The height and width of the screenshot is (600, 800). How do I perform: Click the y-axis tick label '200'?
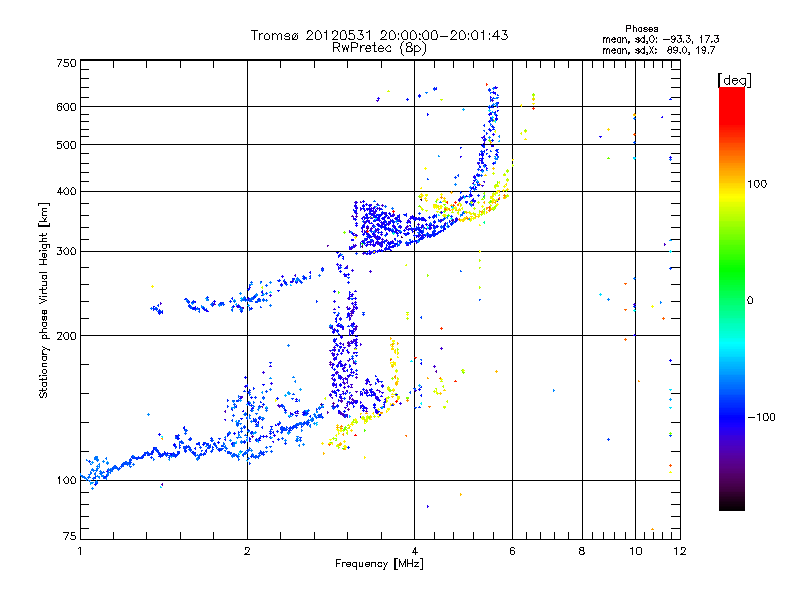[x=66, y=336]
